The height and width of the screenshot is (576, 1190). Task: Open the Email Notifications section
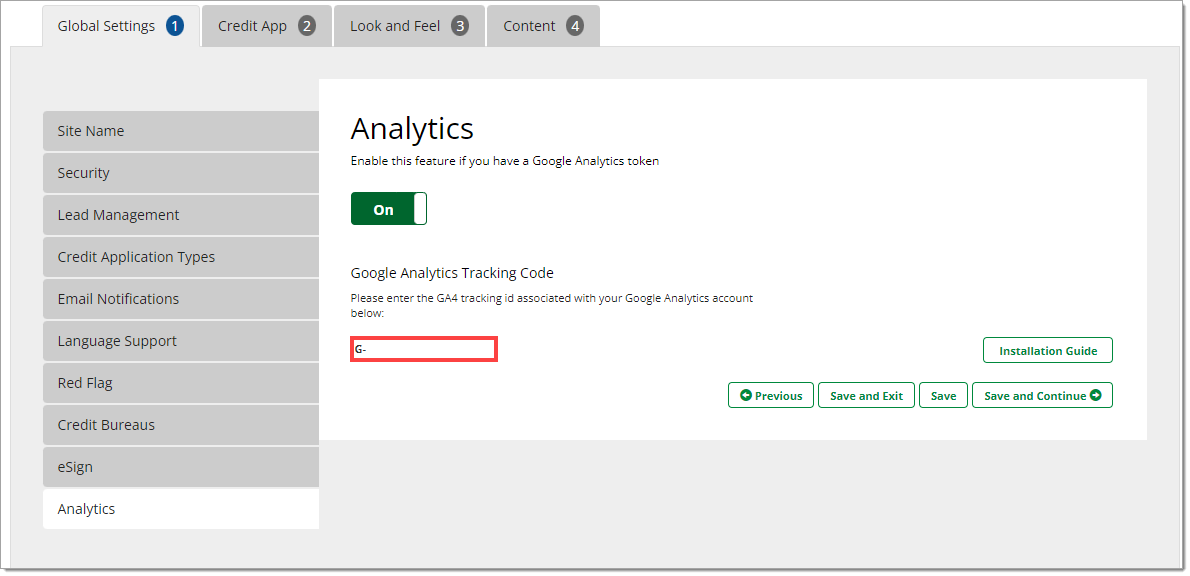pyautogui.click(x=181, y=299)
